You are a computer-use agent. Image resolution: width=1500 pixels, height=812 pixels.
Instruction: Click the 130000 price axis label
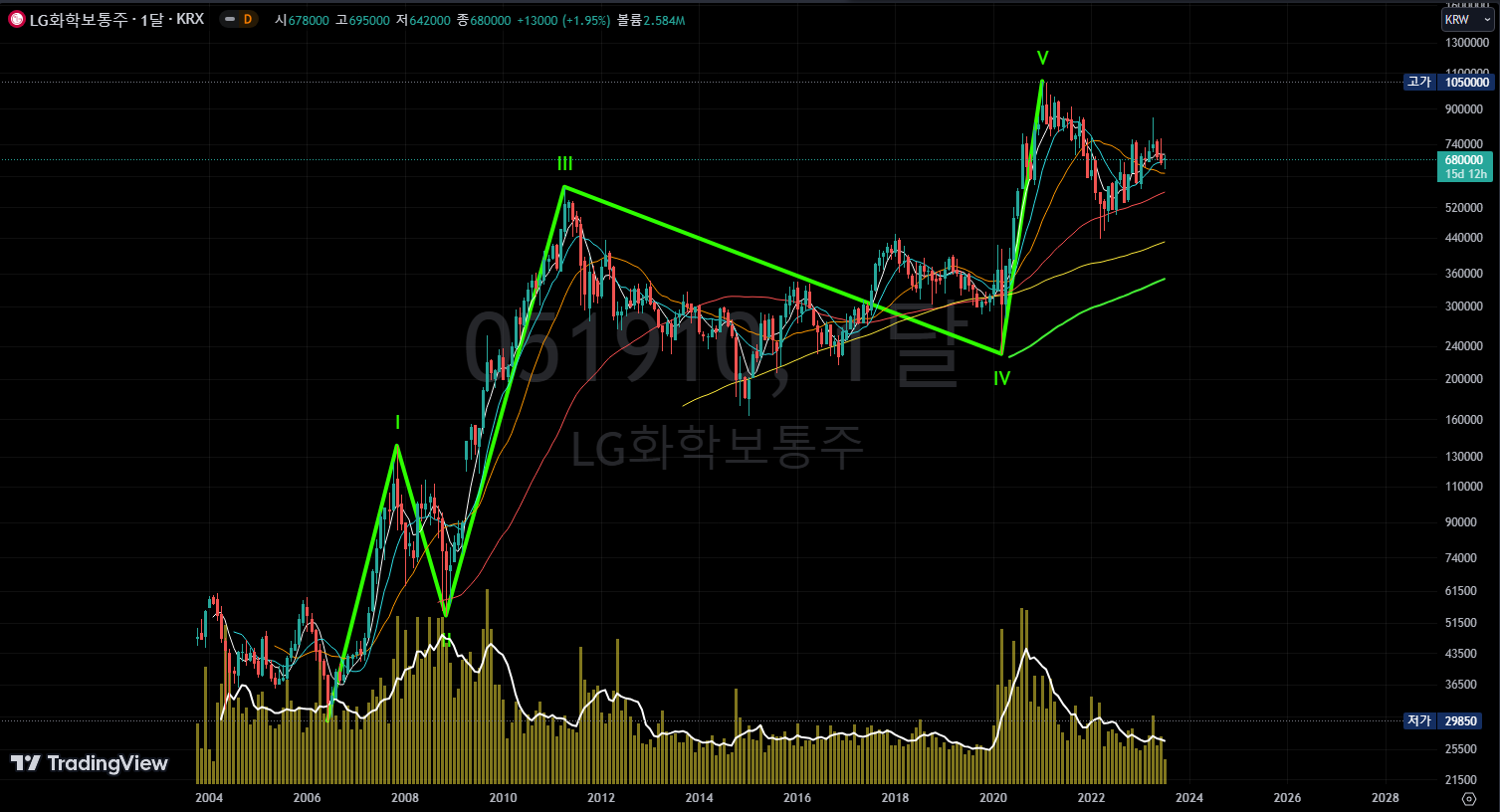click(1464, 457)
